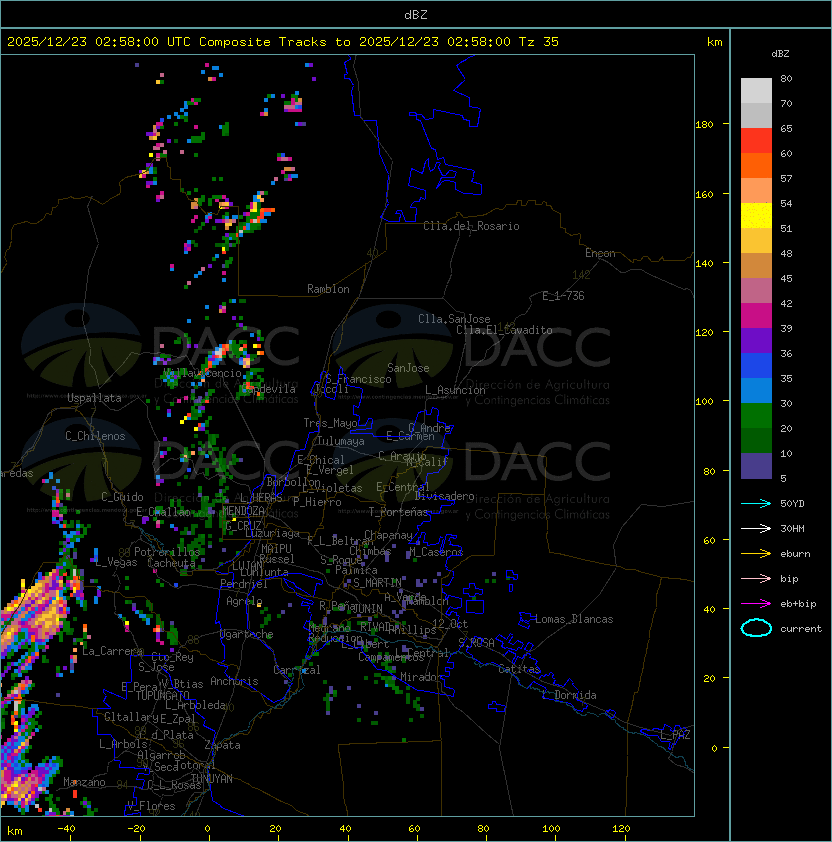Click the Encon place label

click(600, 253)
